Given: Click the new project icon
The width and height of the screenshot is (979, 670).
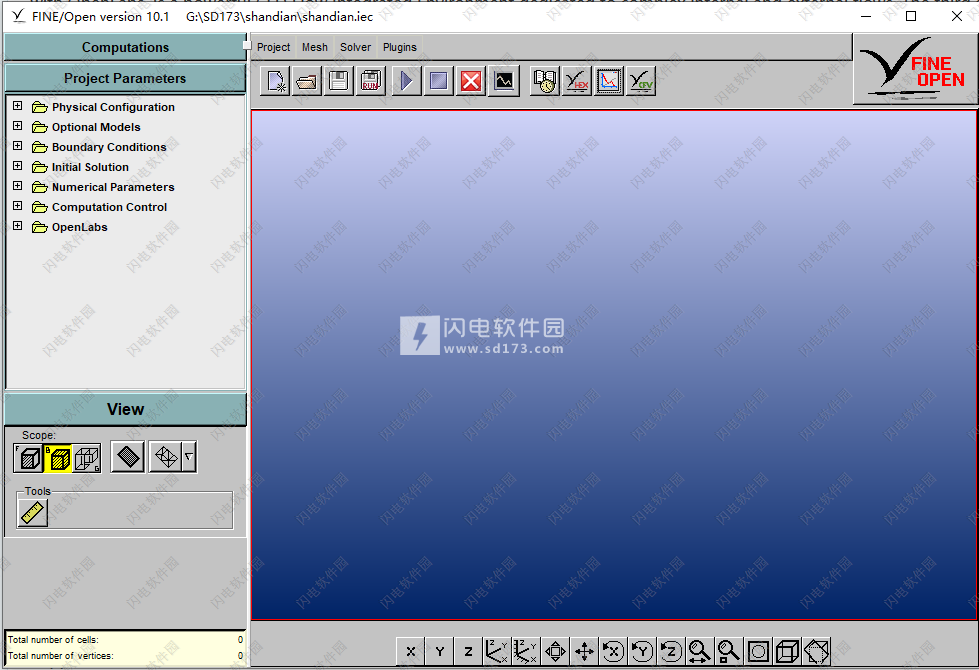Looking at the screenshot, I should (275, 81).
